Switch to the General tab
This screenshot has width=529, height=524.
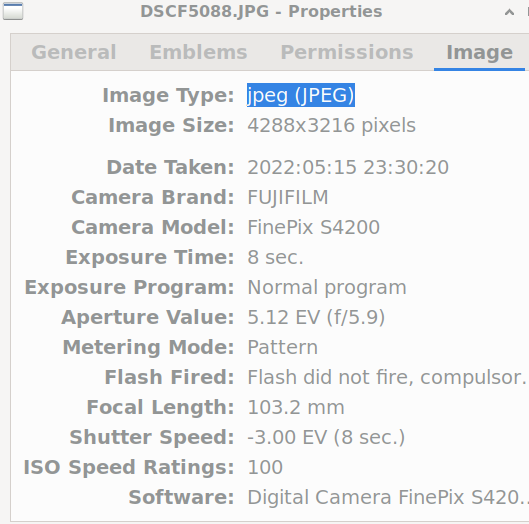click(74, 52)
